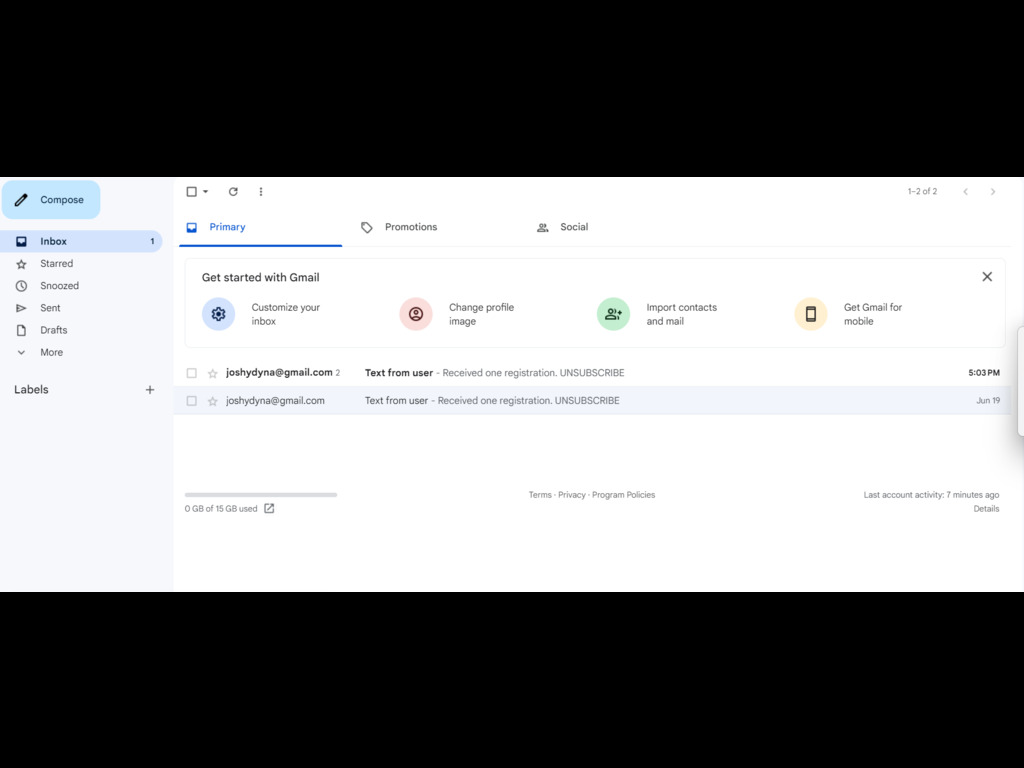Star the Jun 19 email
Screen dimensions: 1024x768
pos(212,401)
